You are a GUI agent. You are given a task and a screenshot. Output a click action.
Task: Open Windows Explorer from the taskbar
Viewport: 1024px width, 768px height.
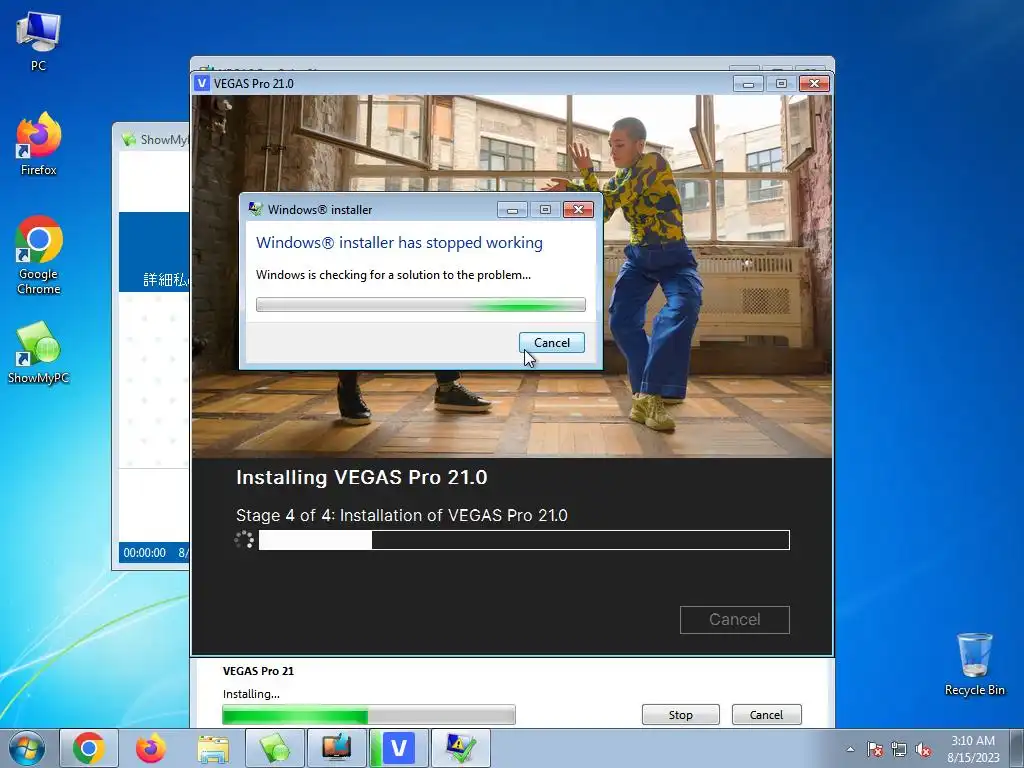[213, 748]
